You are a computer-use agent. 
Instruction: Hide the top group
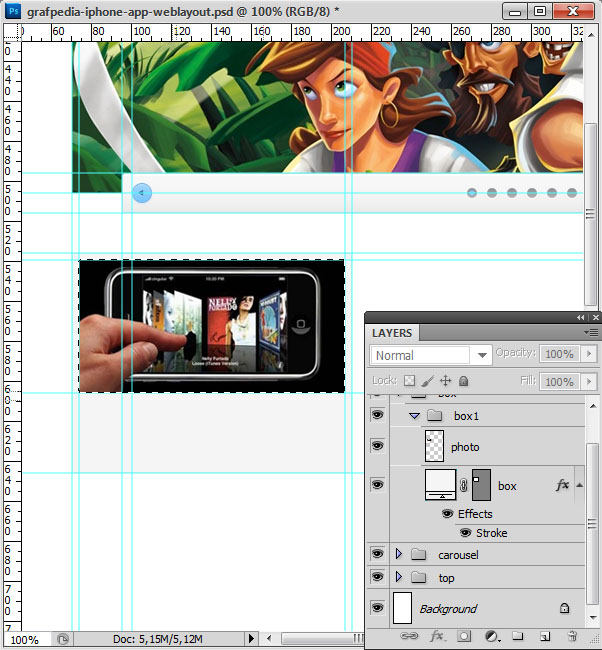[x=377, y=577]
